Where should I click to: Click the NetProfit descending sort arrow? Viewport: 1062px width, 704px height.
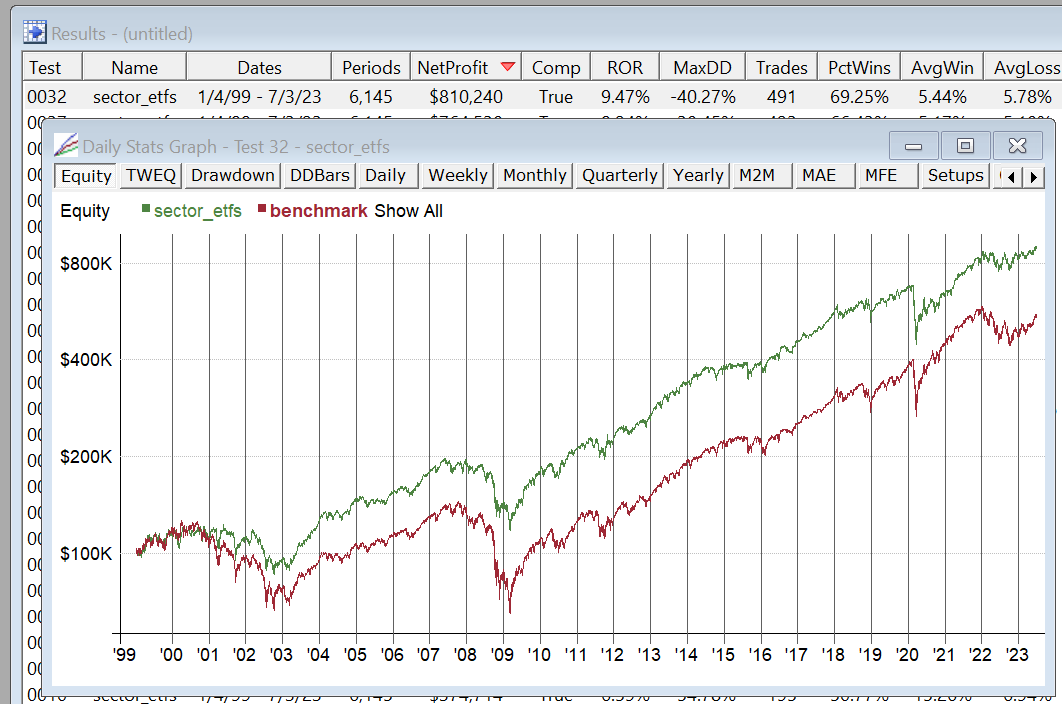point(507,67)
